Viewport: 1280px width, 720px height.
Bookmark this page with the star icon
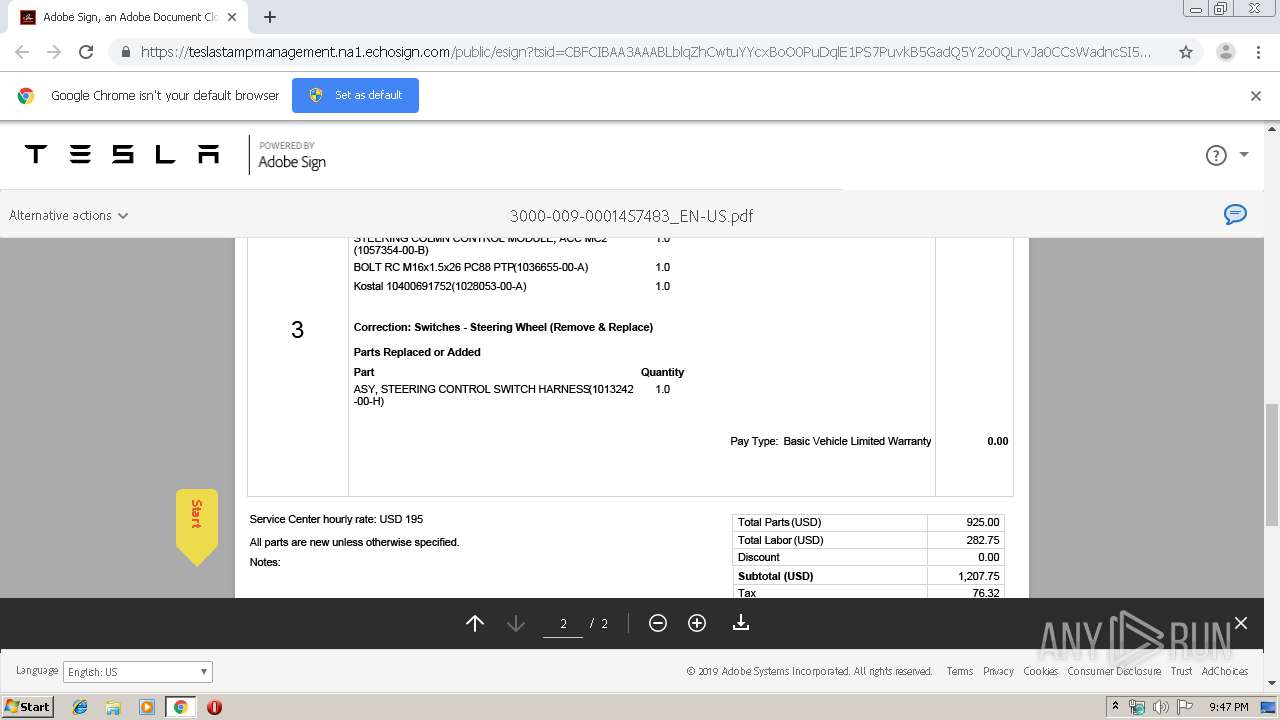point(1186,52)
